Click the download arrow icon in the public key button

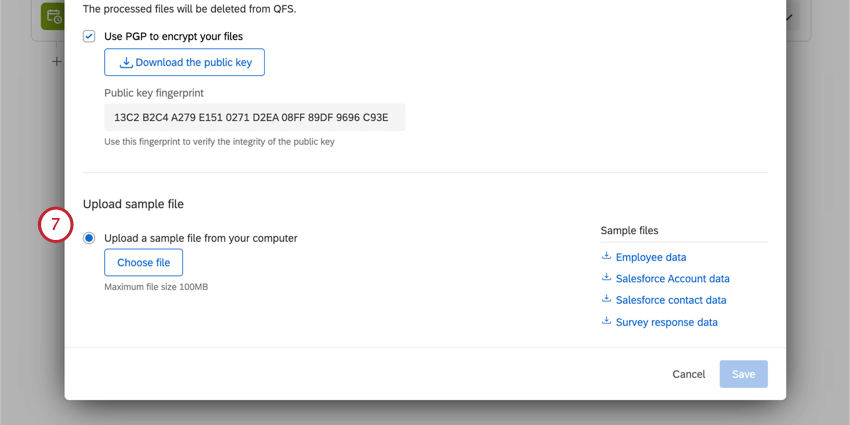[x=126, y=62]
